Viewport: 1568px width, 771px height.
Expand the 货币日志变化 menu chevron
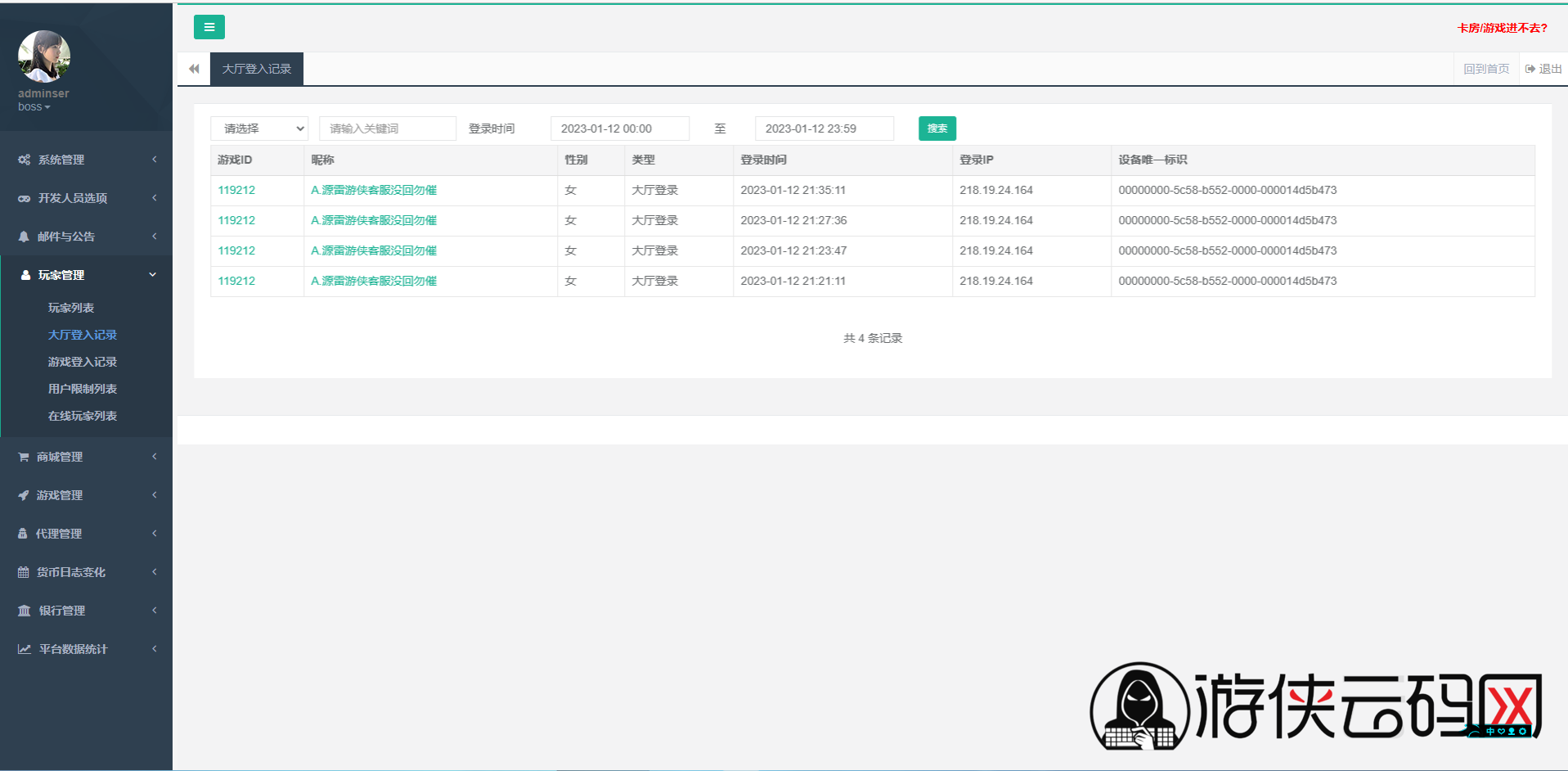pos(154,572)
